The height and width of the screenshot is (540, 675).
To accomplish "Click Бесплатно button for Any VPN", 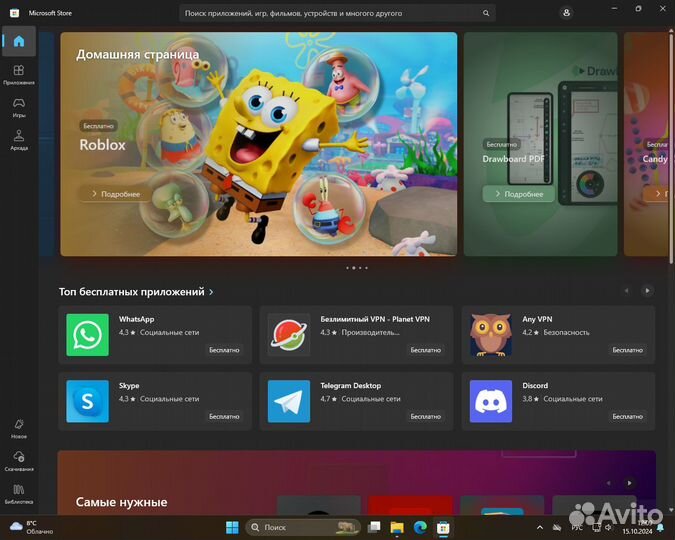I will 628,350.
